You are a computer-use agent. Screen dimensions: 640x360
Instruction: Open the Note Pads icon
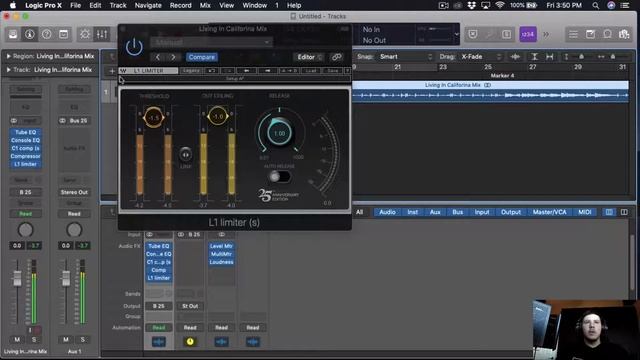(x=590, y=34)
